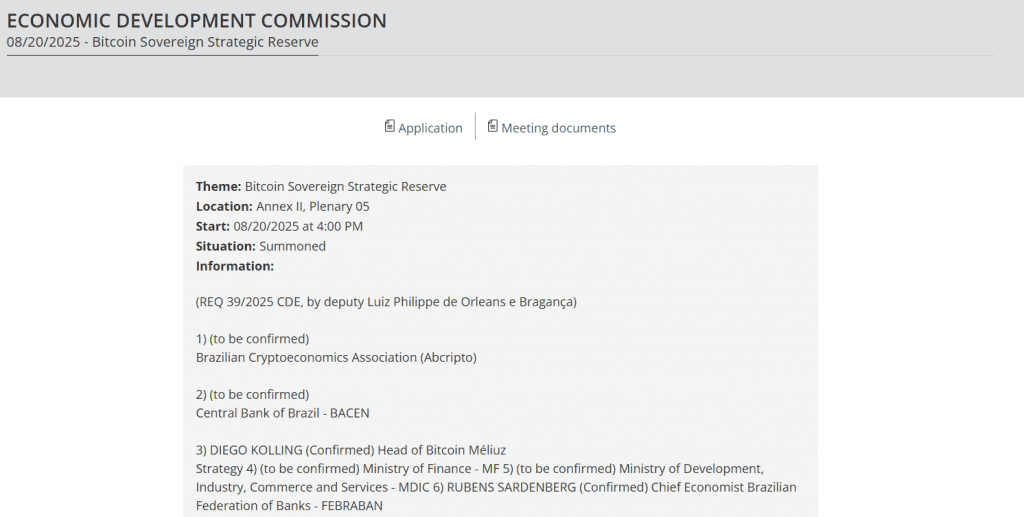Click the REQ 39/2025 CDE request line

(x=386, y=301)
